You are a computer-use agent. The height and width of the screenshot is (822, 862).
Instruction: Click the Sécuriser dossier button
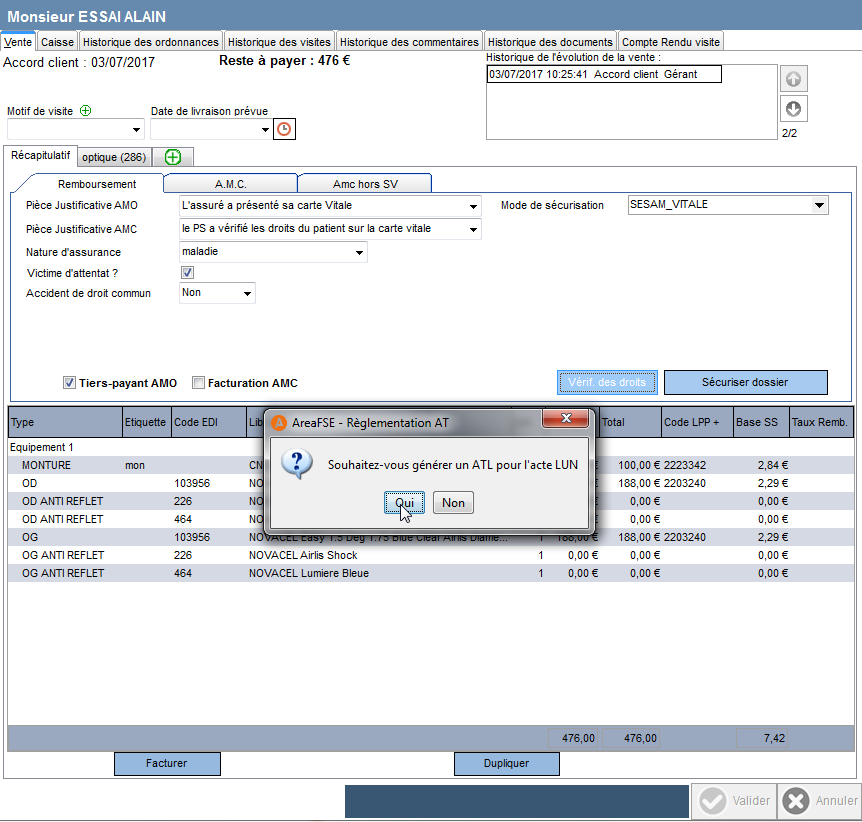pos(745,382)
